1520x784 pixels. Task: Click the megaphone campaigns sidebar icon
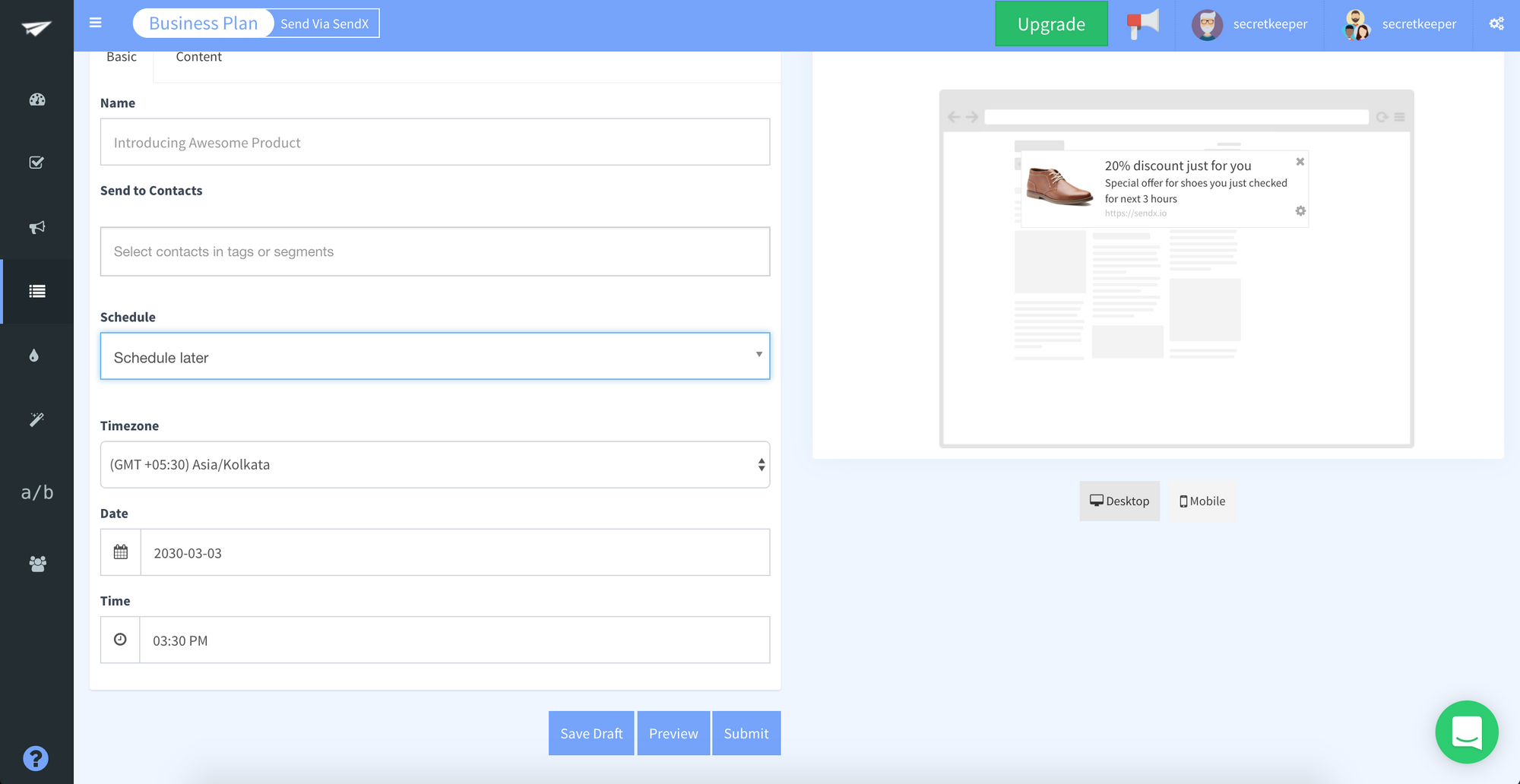[x=36, y=227]
